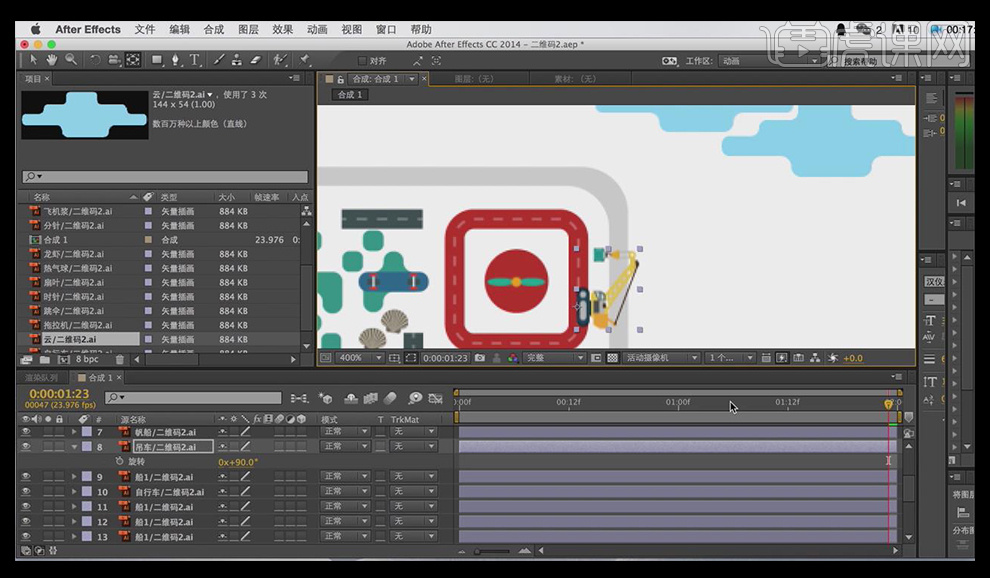Open the 合成 menu in menu bar
Screen dimensions: 990x578
pos(213,29)
